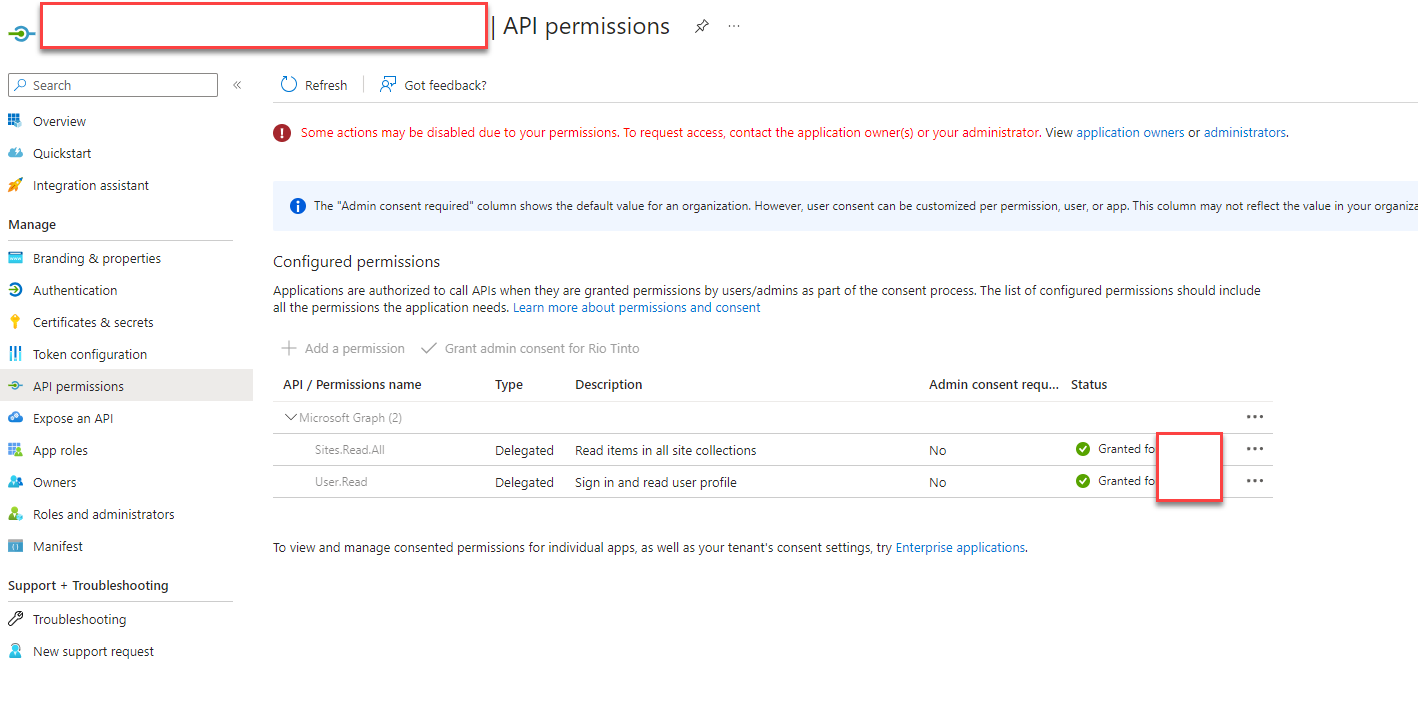This screenshot has width=1418, height=728.
Task: Click the pin icon next to API permissions title
Action: 702,27
